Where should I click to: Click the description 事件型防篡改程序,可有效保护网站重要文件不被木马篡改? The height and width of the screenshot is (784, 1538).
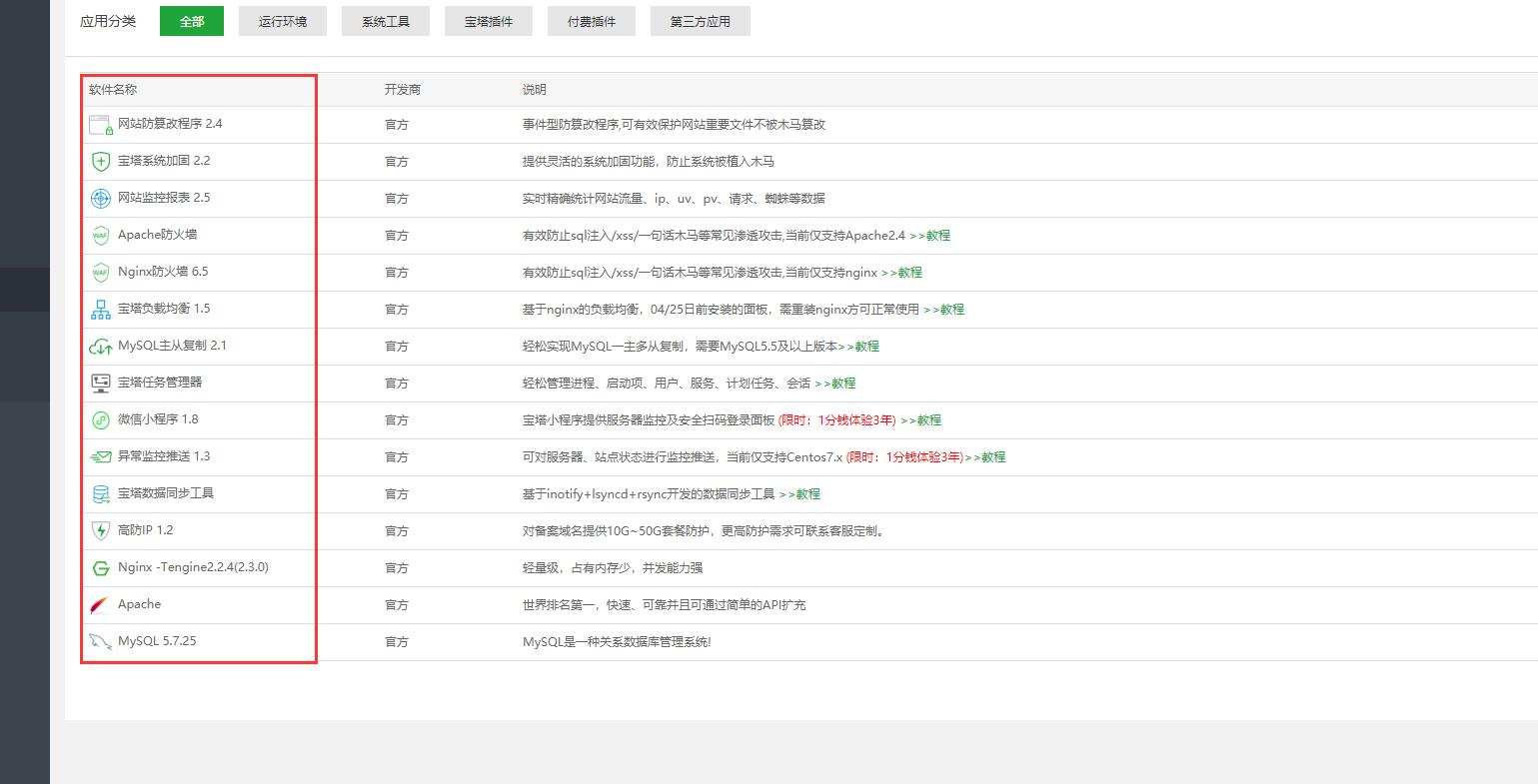coord(674,125)
